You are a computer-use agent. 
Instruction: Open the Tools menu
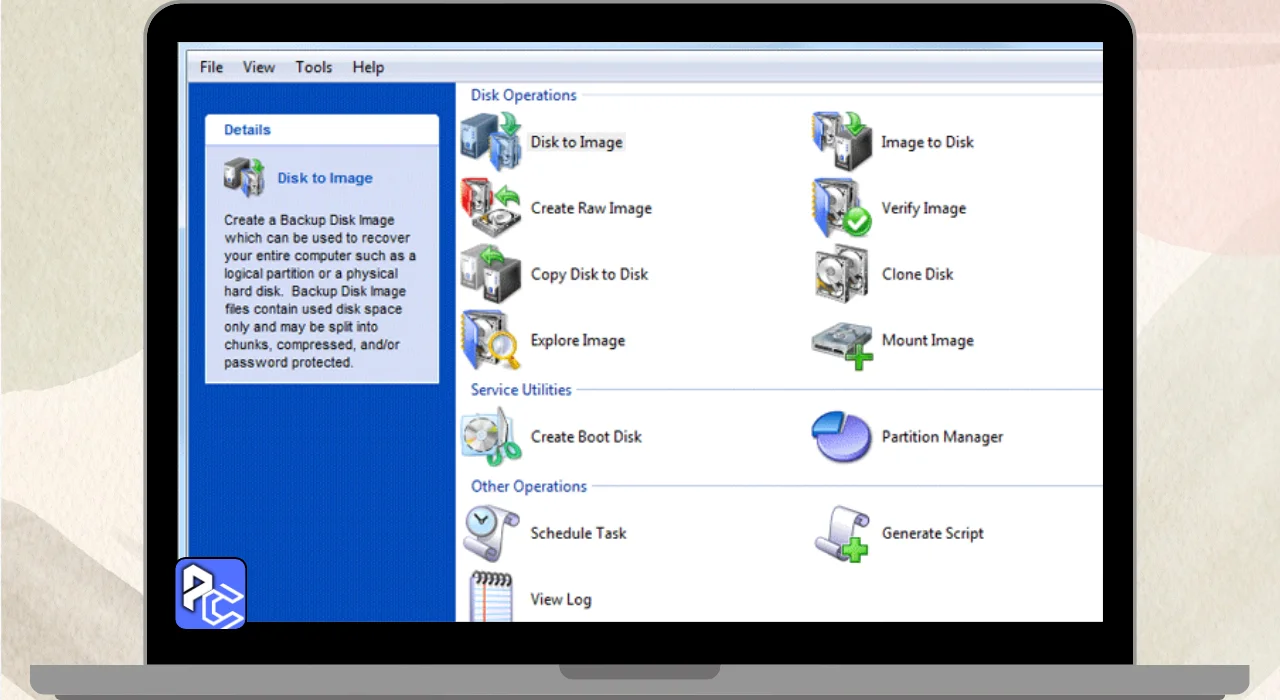[314, 67]
